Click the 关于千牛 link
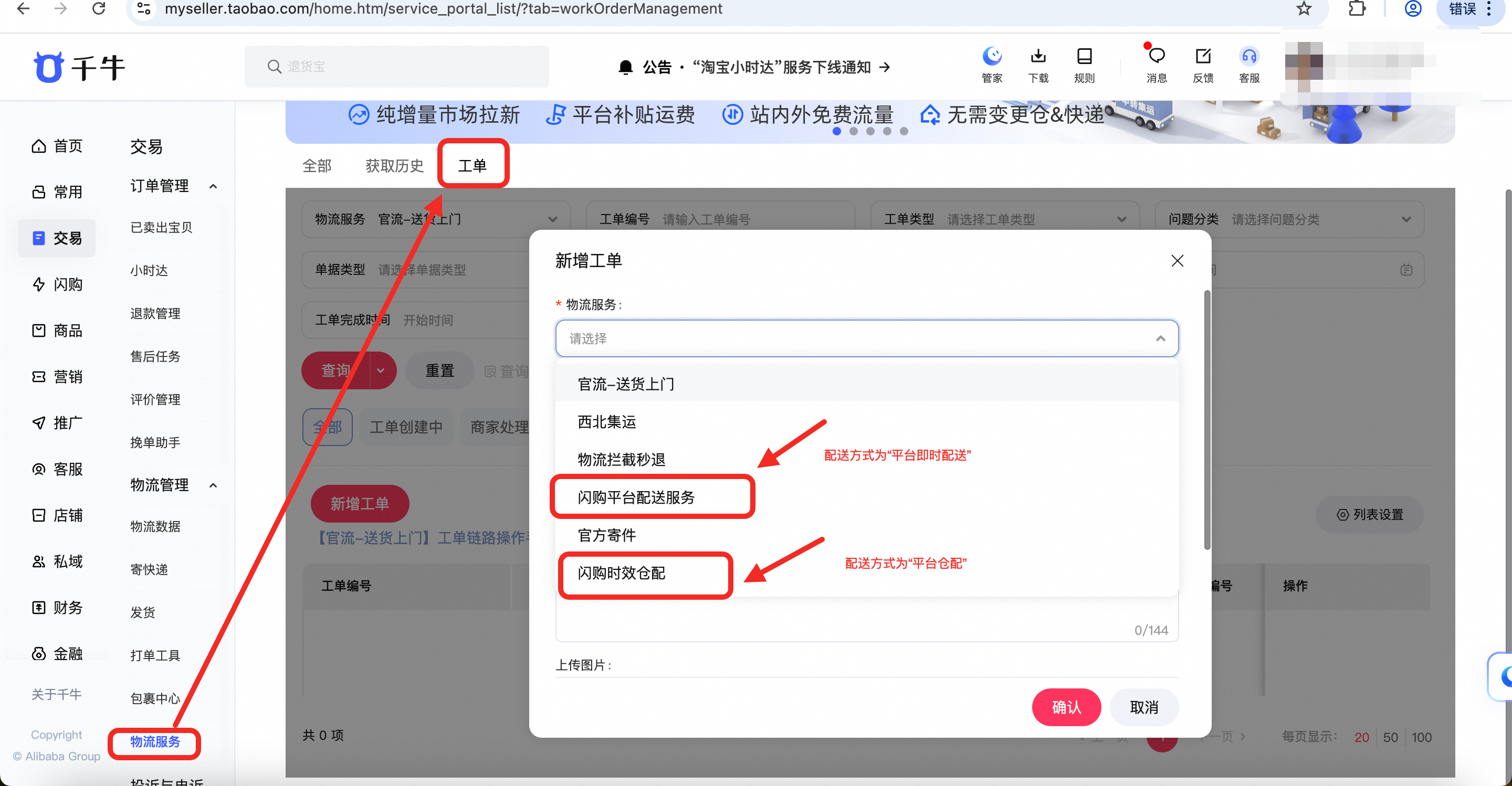This screenshot has height=786, width=1512. [56, 694]
